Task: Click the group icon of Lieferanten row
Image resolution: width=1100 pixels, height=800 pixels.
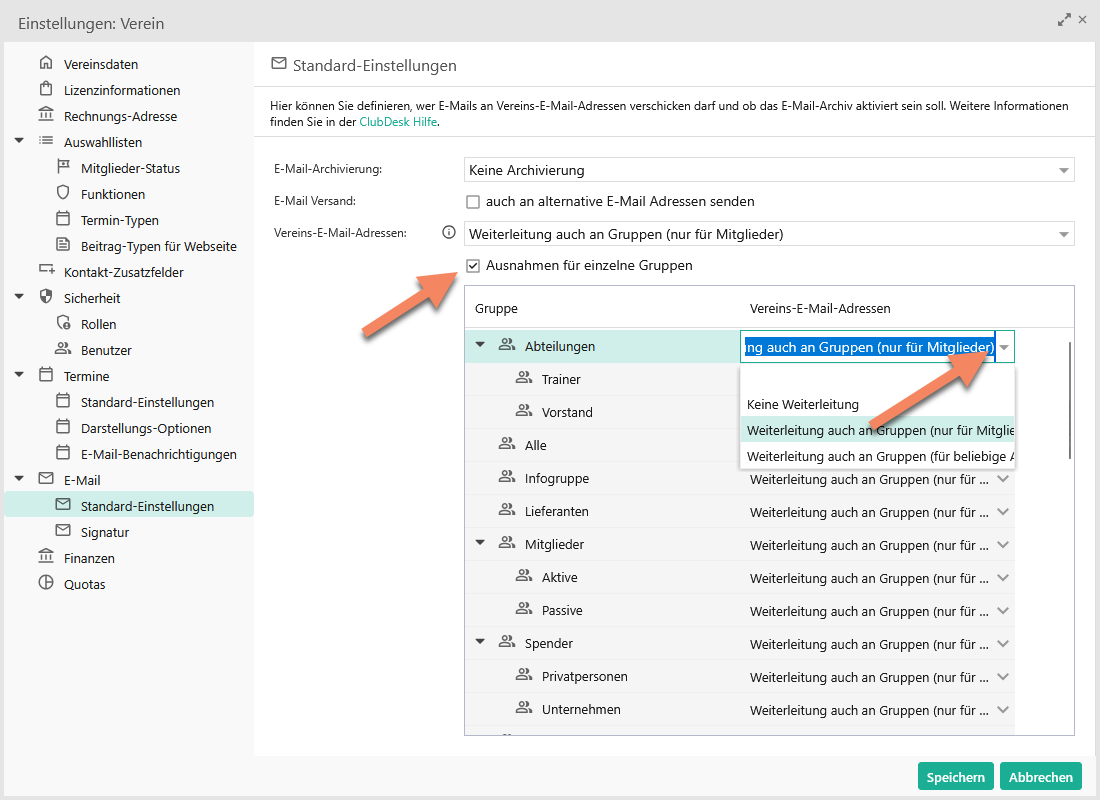Action: click(507, 509)
